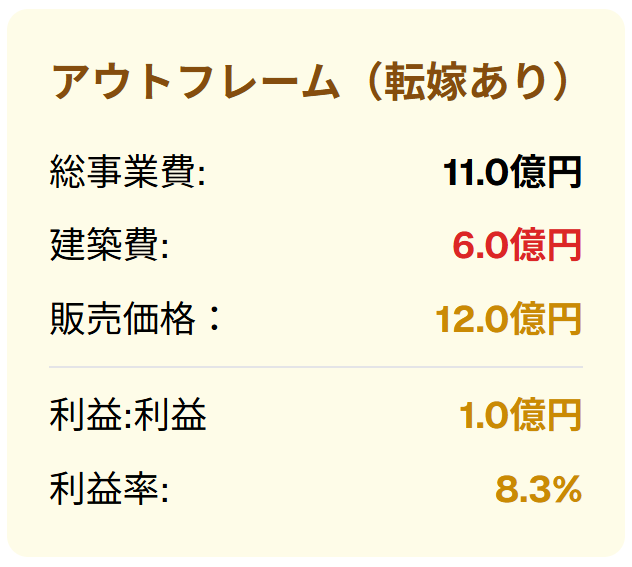Click the 億円 unit beside red 6.0
Screen dimensions: 632x567
[x=546, y=245]
